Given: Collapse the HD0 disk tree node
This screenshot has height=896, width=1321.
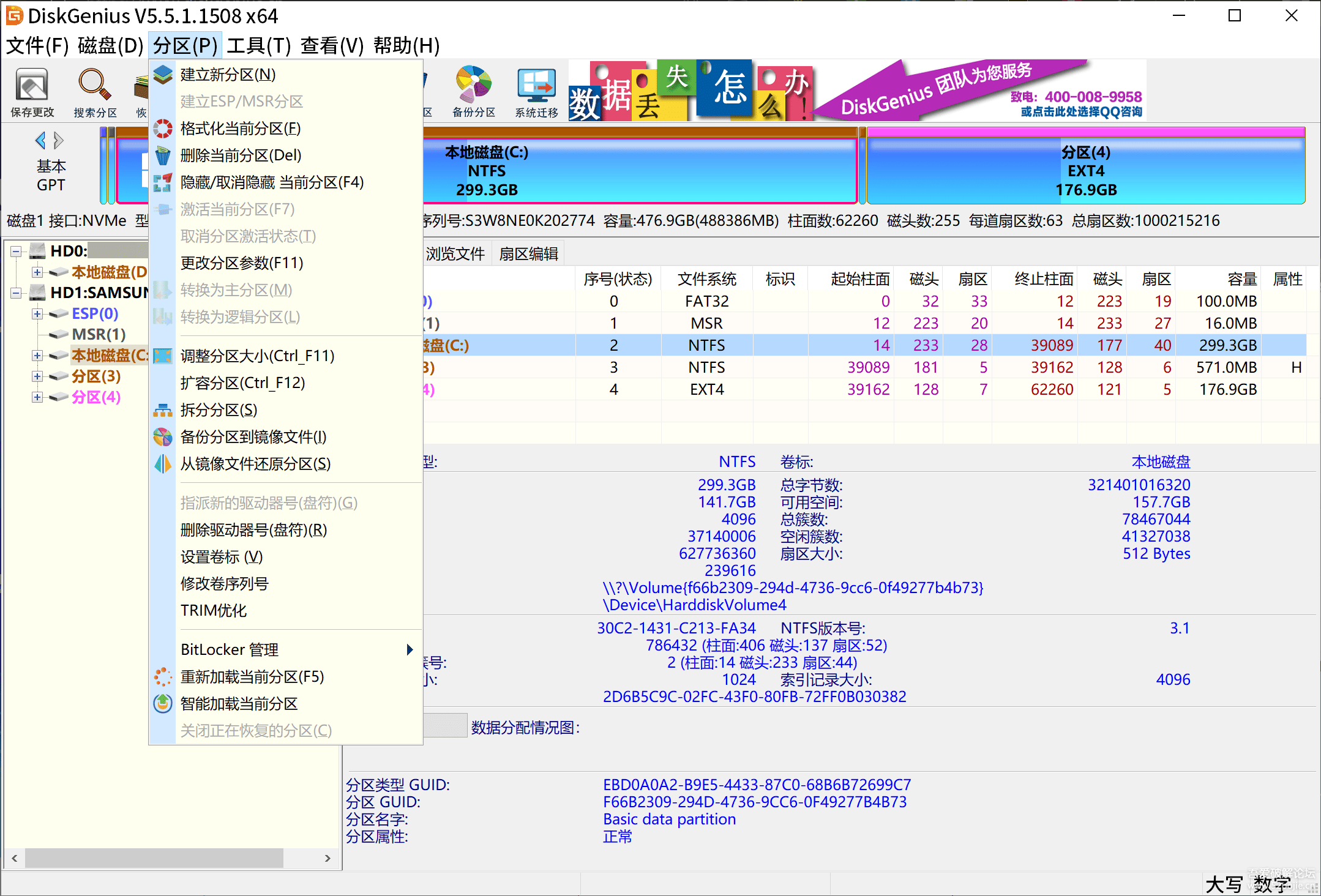Looking at the screenshot, I should pyautogui.click(x=16, y=252).
